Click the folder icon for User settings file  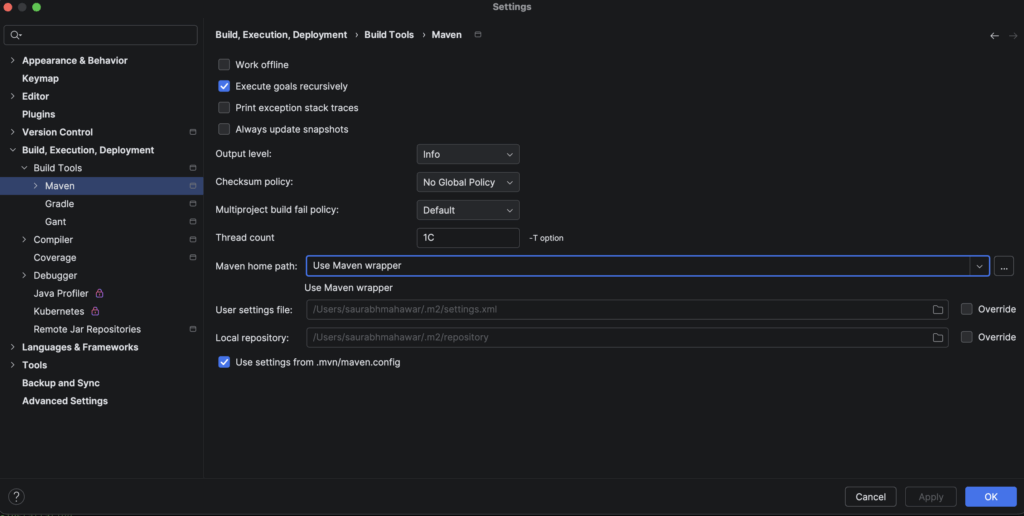938,310
